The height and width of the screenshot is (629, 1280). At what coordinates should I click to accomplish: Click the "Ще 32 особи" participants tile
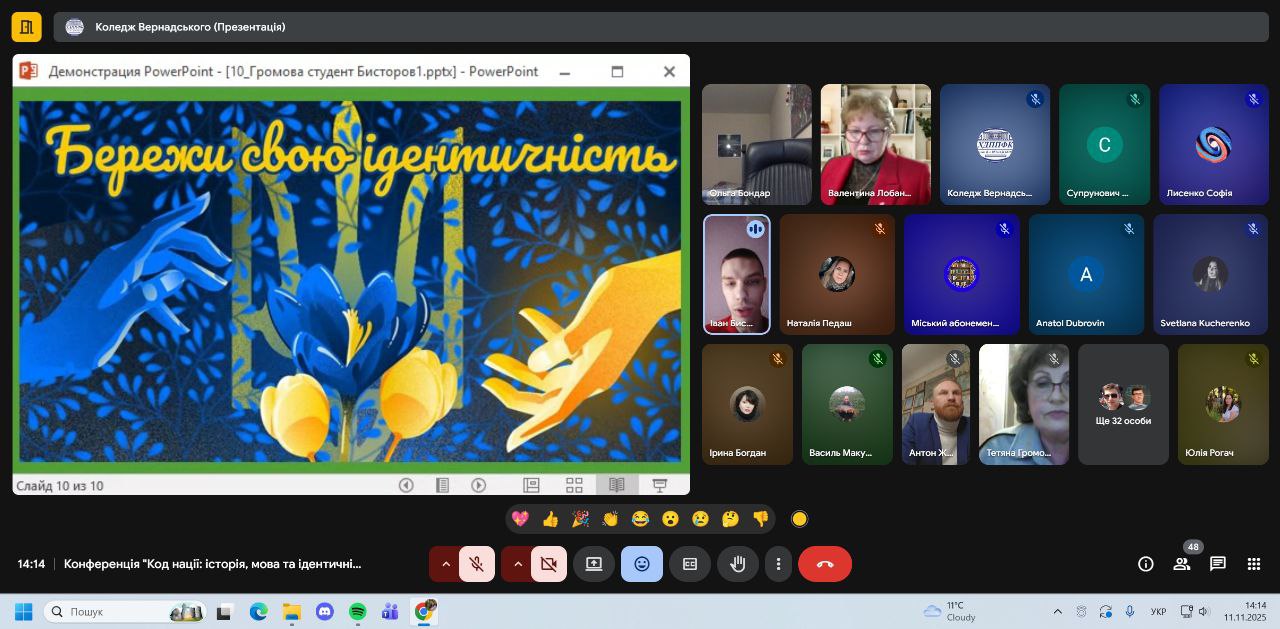1123,405
